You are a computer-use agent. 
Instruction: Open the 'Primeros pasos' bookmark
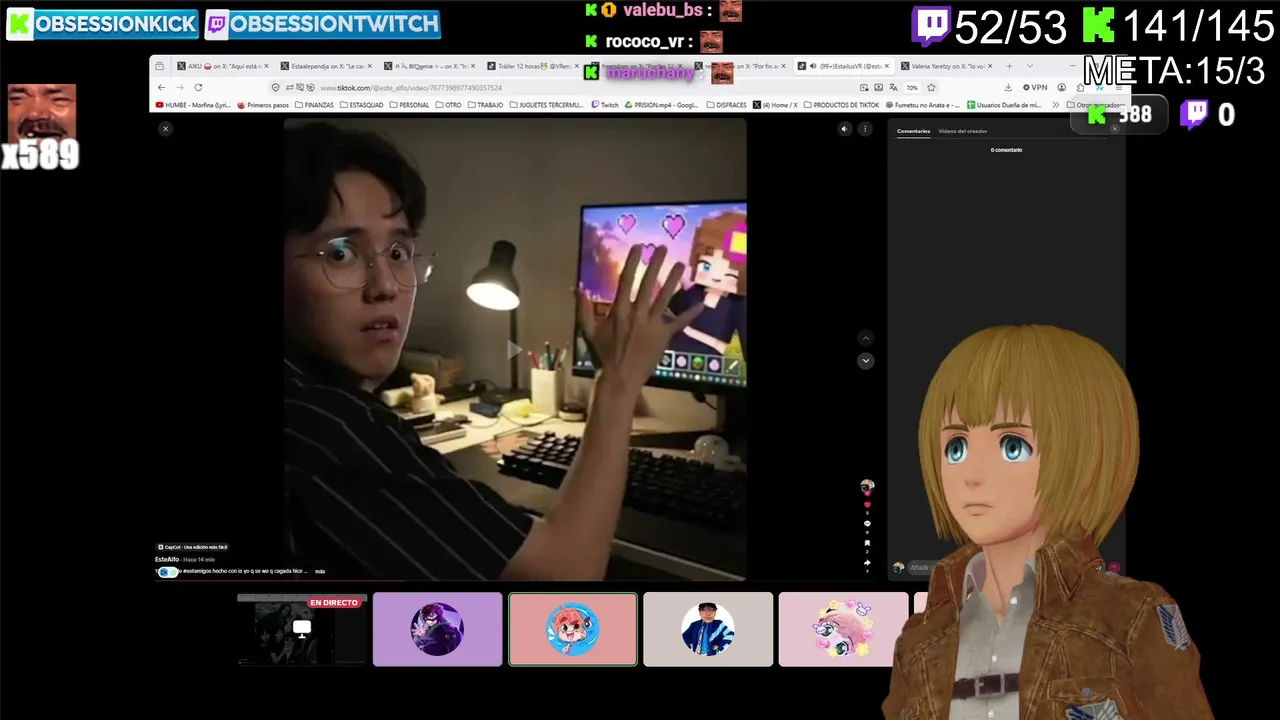click(x=263, y=105)
